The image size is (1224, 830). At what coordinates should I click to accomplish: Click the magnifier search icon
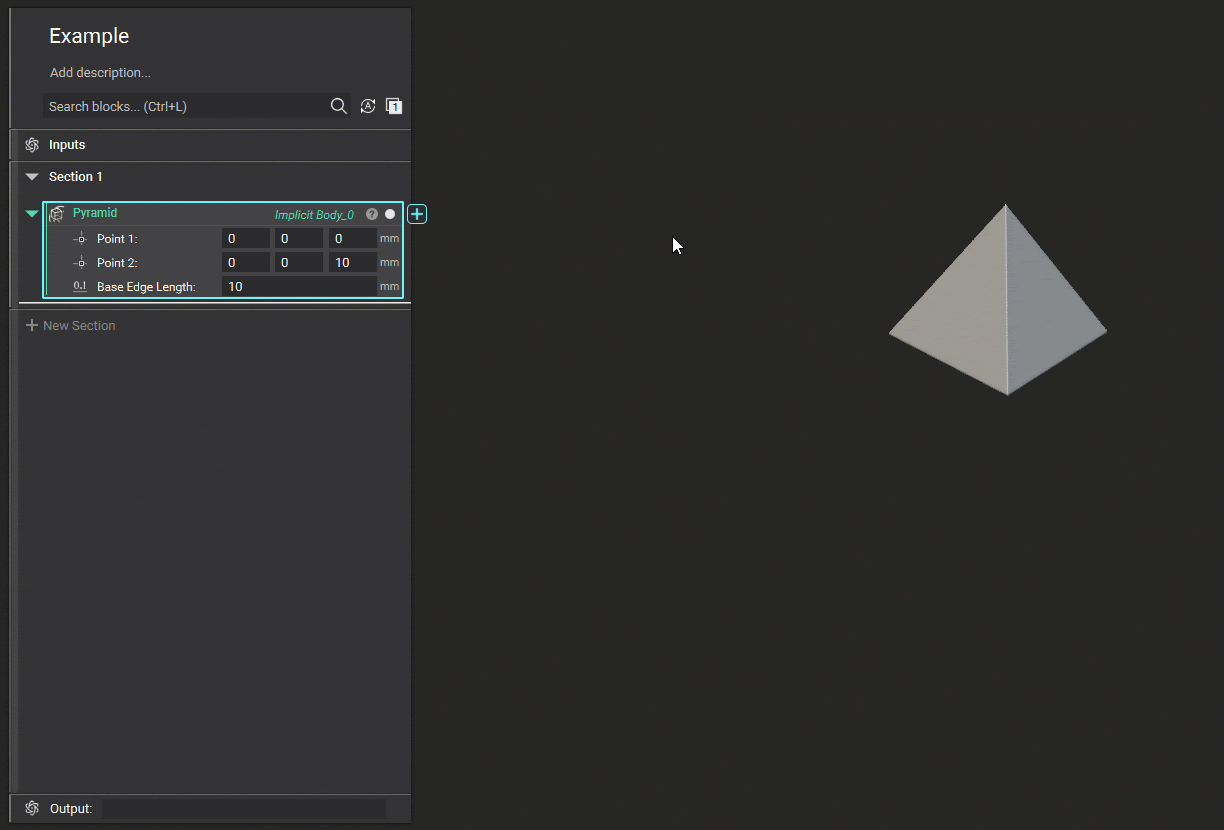tap(339, 106)
